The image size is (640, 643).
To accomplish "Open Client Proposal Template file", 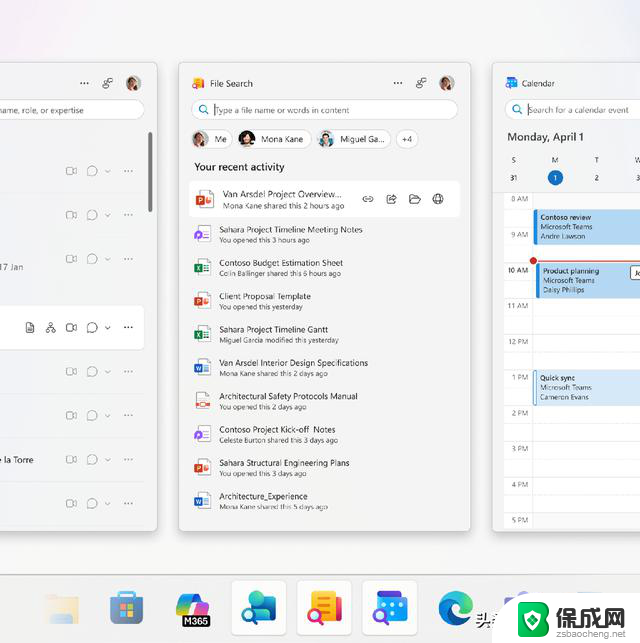I will pos(324,301).
